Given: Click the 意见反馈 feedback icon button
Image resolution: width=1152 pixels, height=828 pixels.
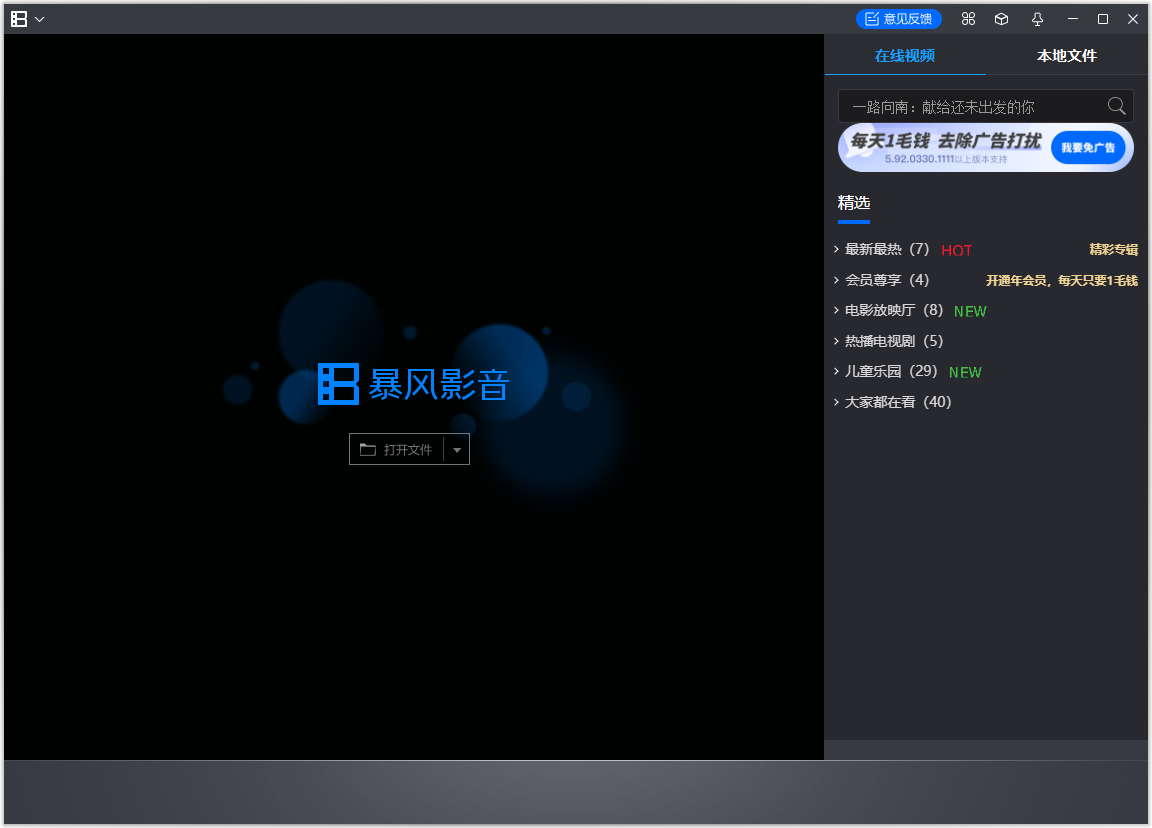Looking at the screenshot, I should pyautogui.click(x=898, y=18).
